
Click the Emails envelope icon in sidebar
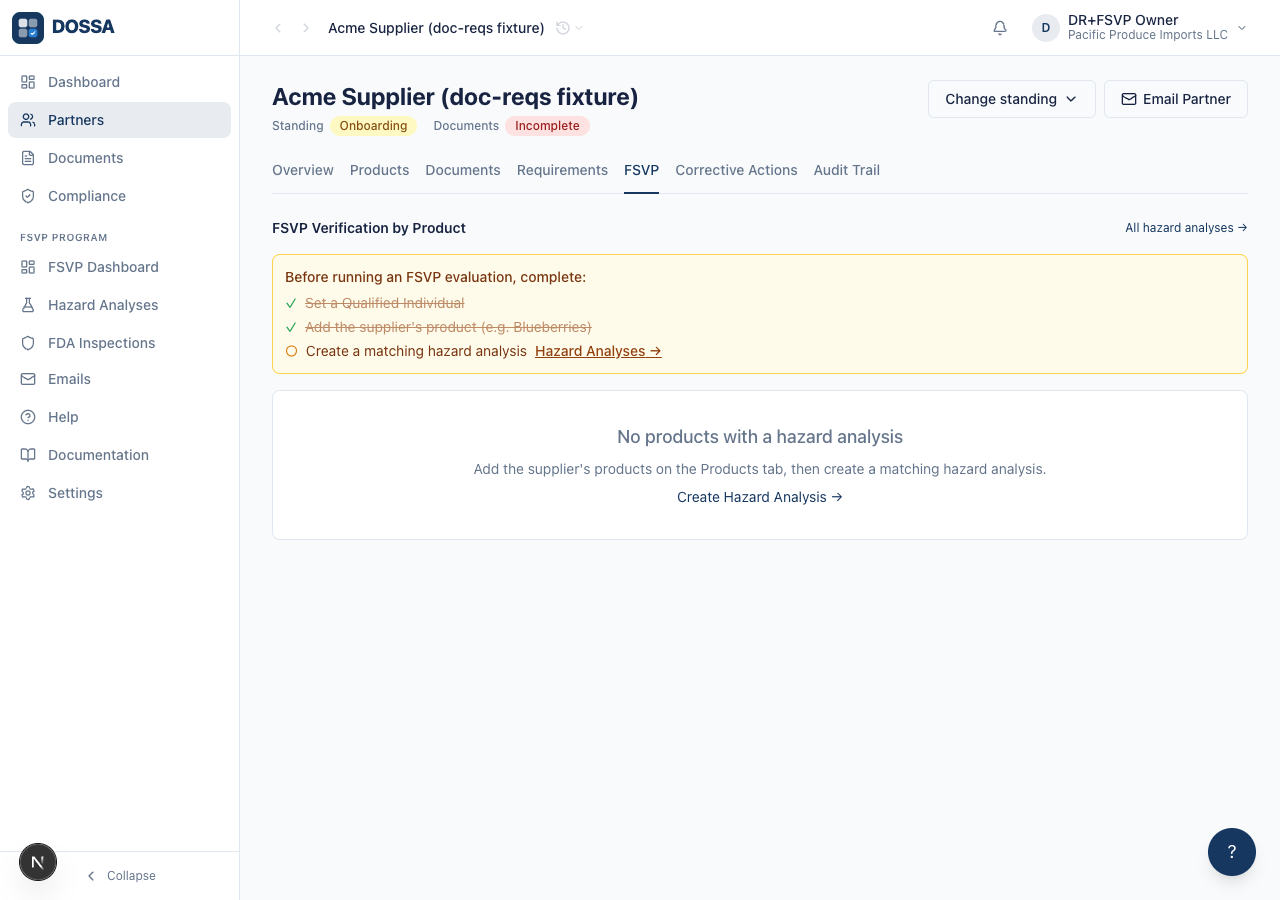(x=28, y=379)
